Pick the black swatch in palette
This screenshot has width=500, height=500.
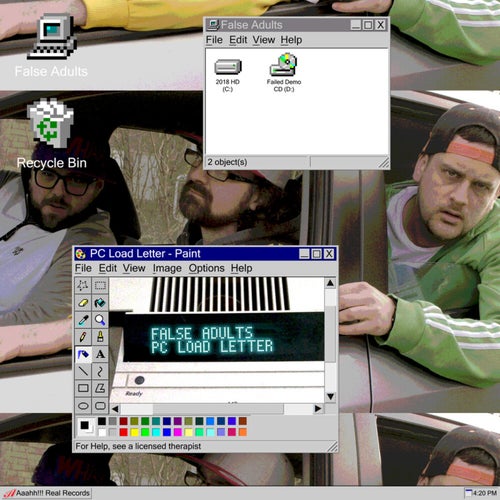(x=102, y=421)
